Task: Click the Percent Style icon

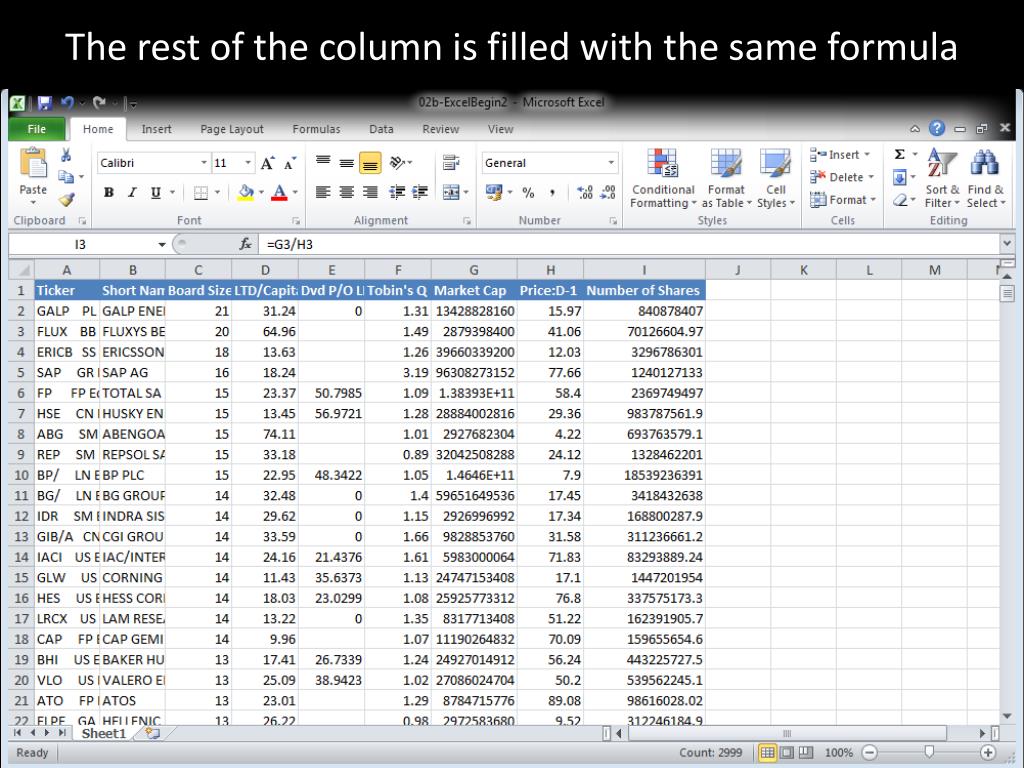Action: pyautogui.click(x=528, y=192)
